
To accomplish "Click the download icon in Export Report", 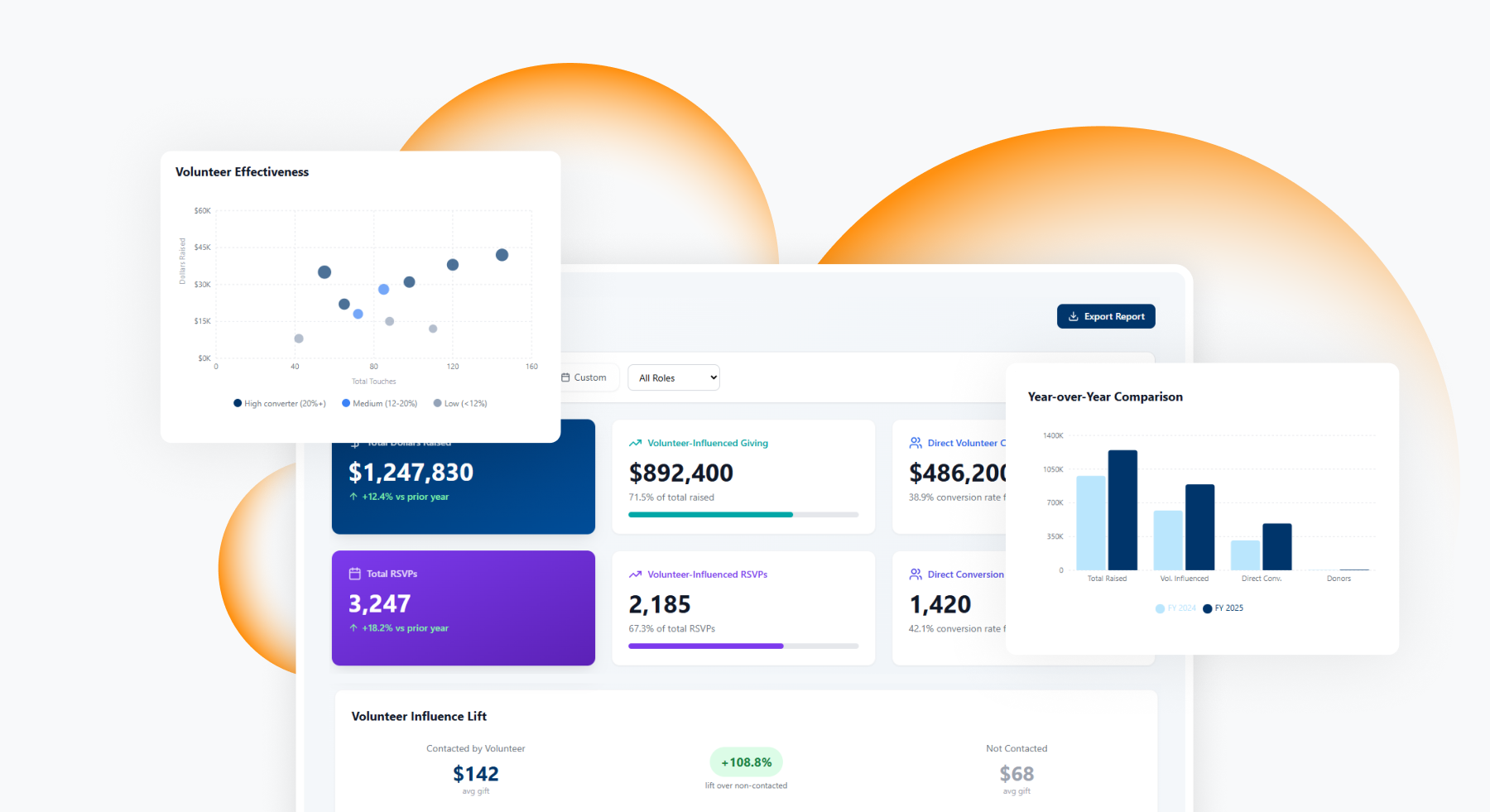I will [1074, 316].
